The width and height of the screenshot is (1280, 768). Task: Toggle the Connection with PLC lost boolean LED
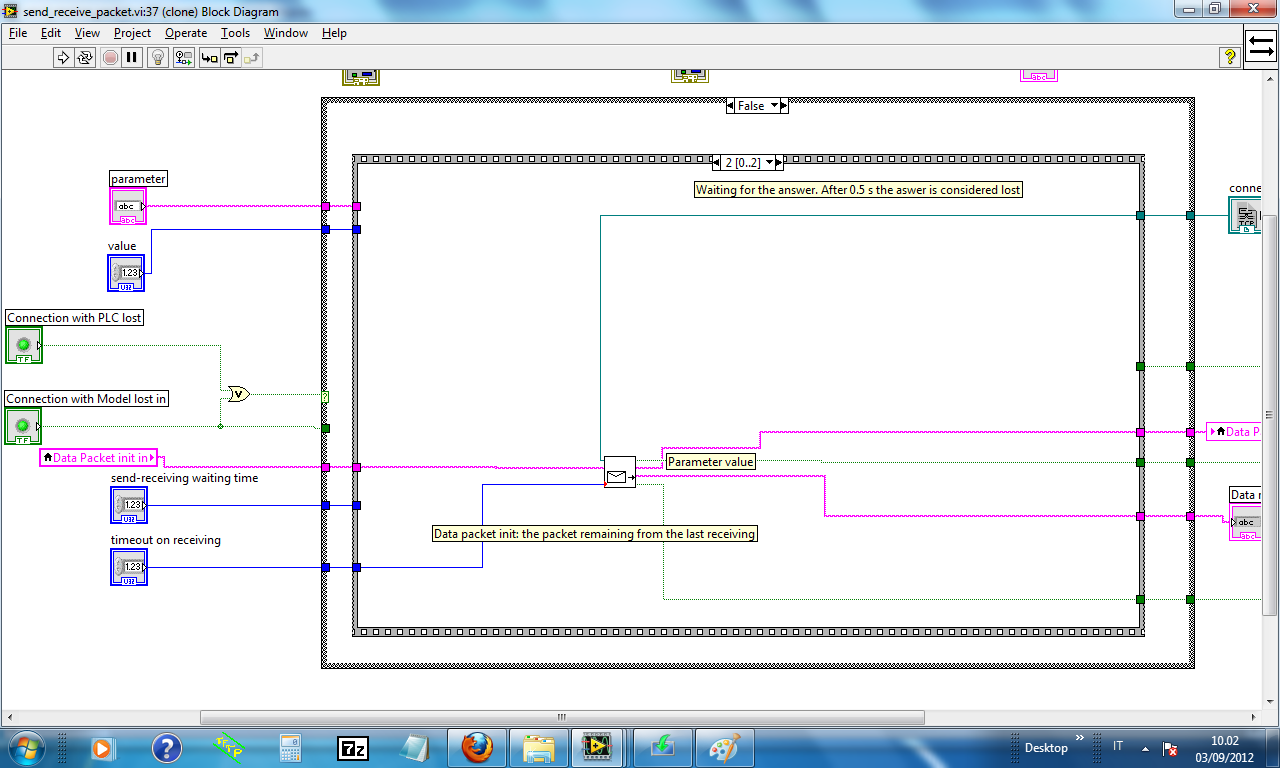(22, 345)
